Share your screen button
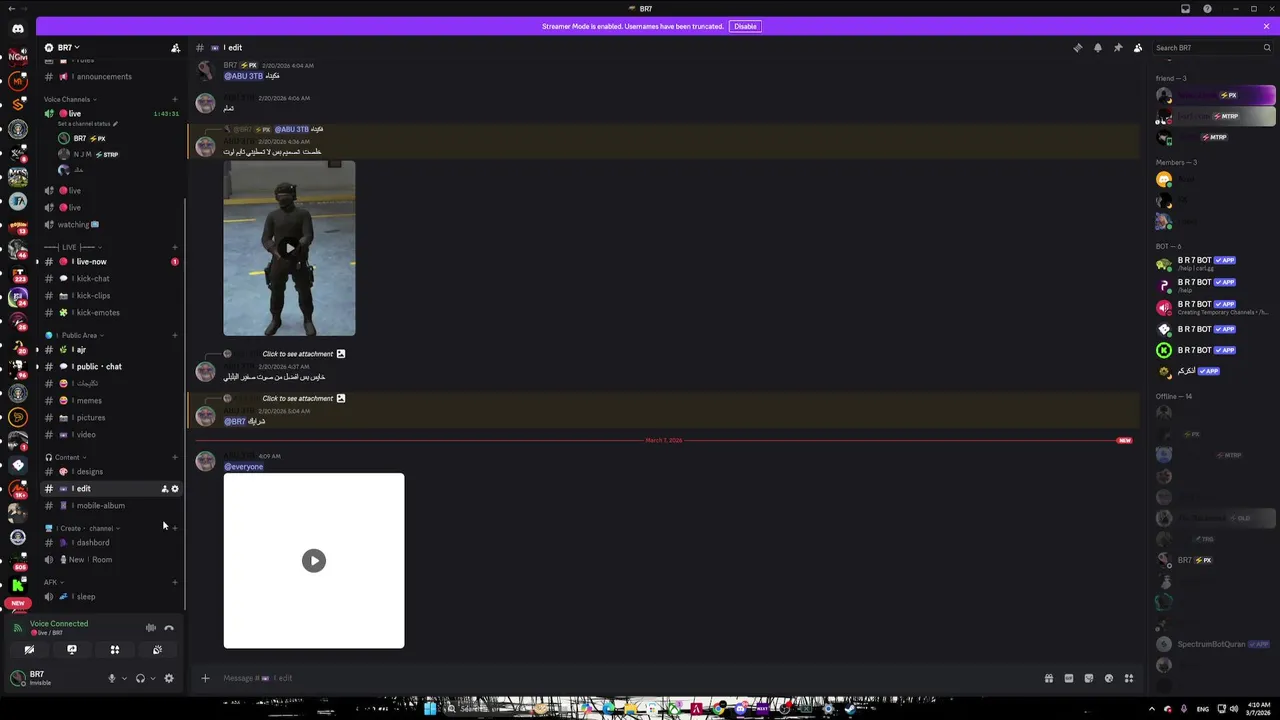 click(x=72, y=650)
